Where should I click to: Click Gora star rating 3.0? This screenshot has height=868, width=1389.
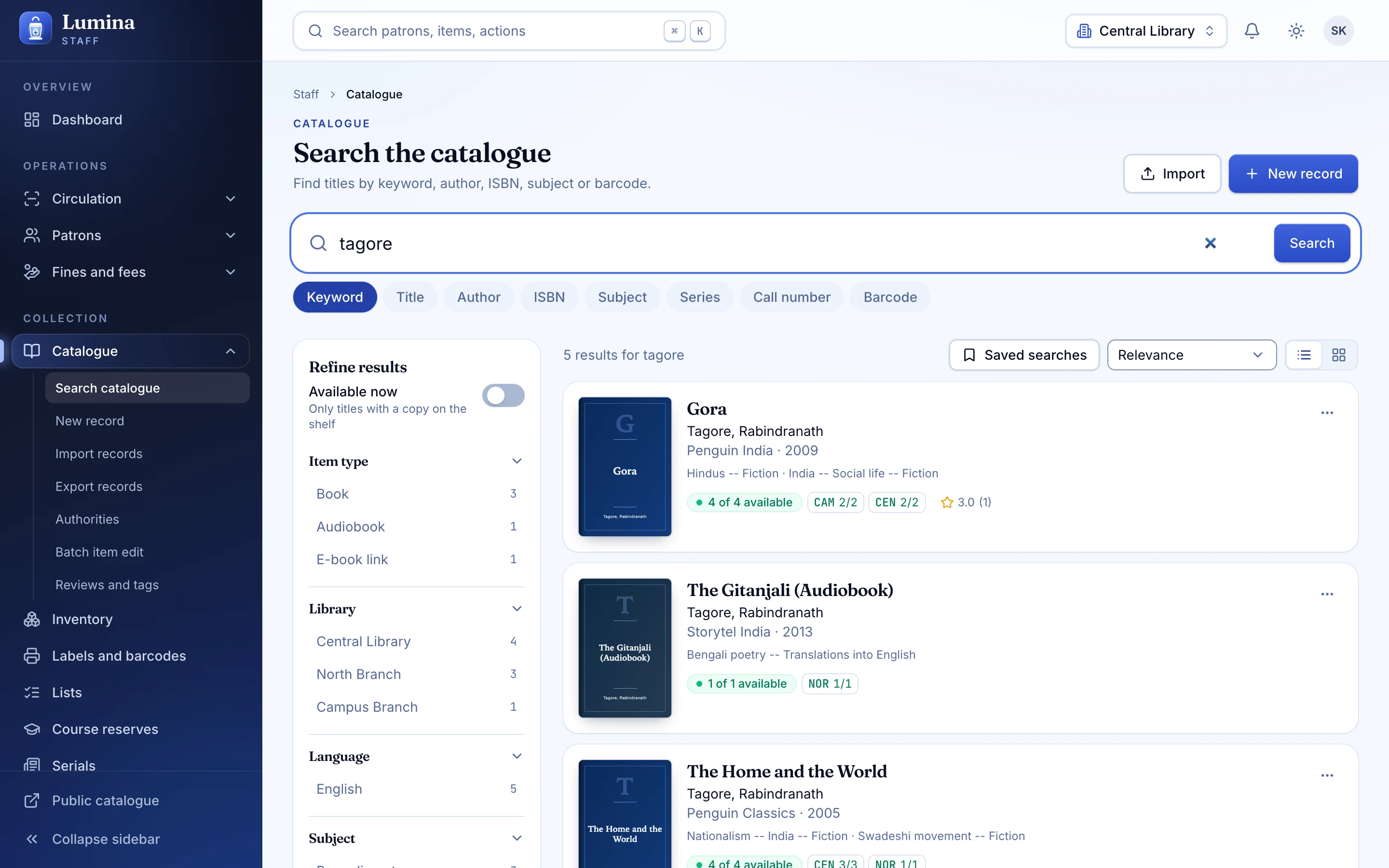966,502
